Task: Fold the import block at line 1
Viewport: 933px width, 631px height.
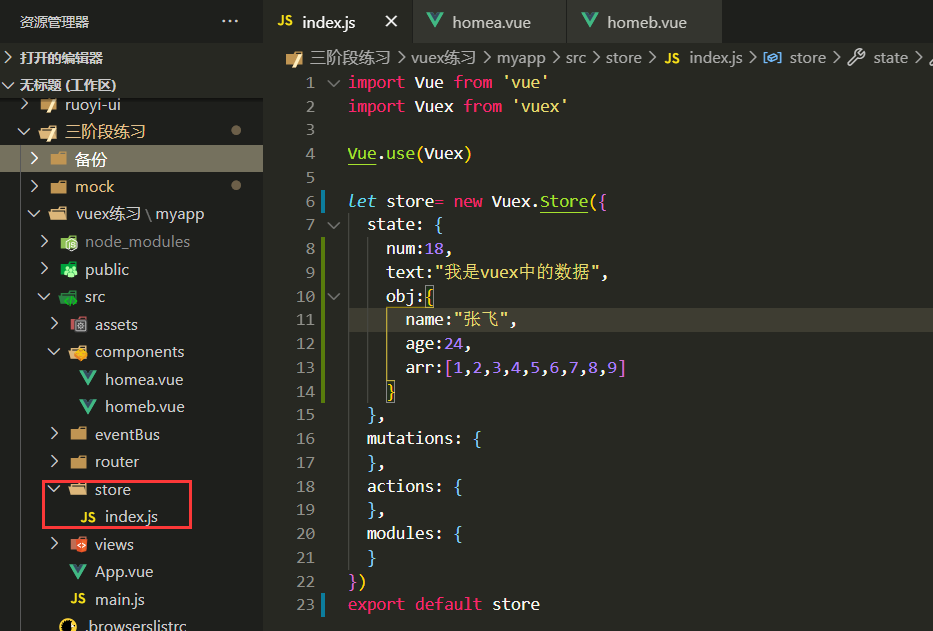Action: point(334,83)
